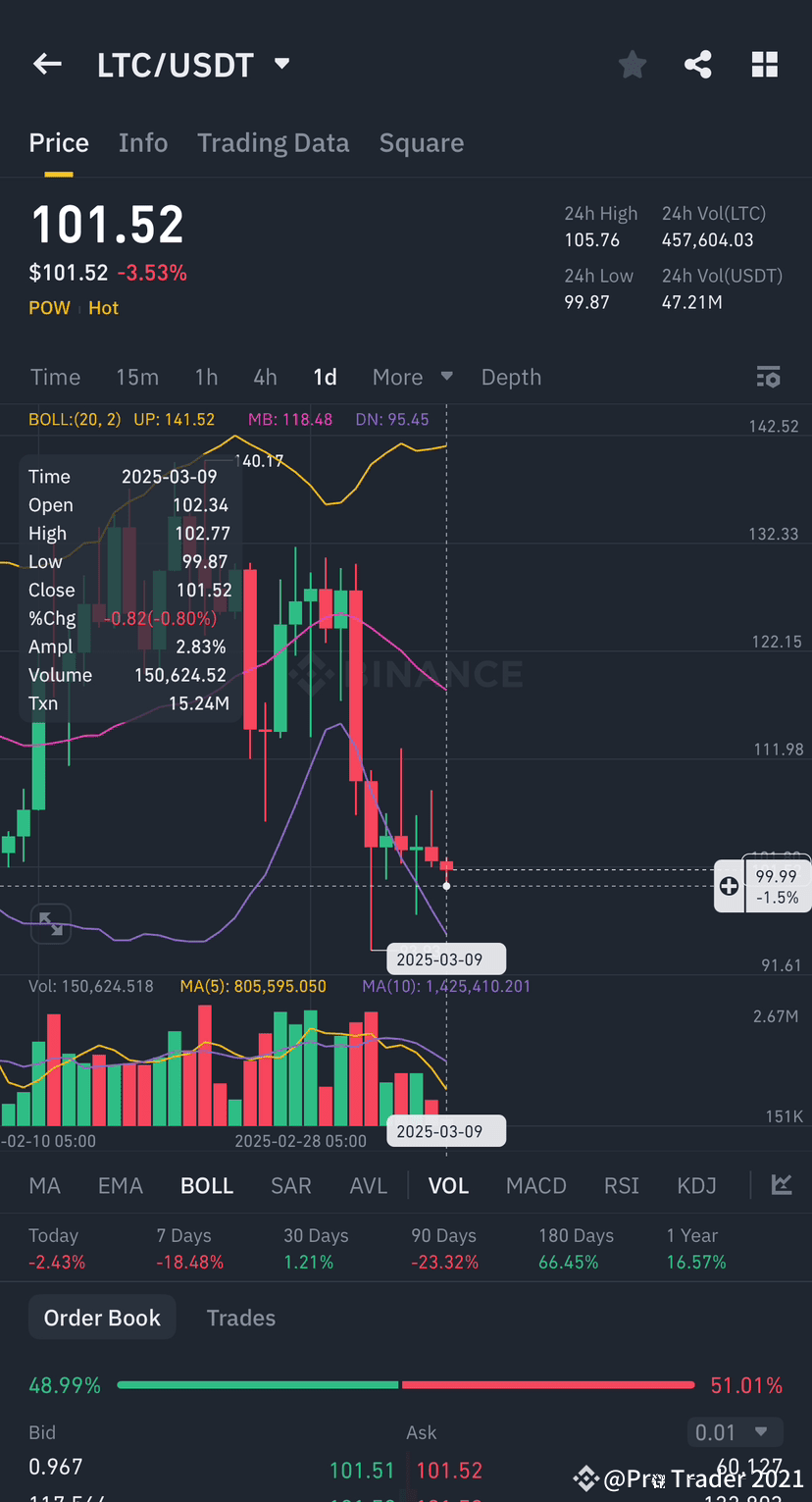
Task: Enable the MACD indicator
Action: pos(535,1185)
